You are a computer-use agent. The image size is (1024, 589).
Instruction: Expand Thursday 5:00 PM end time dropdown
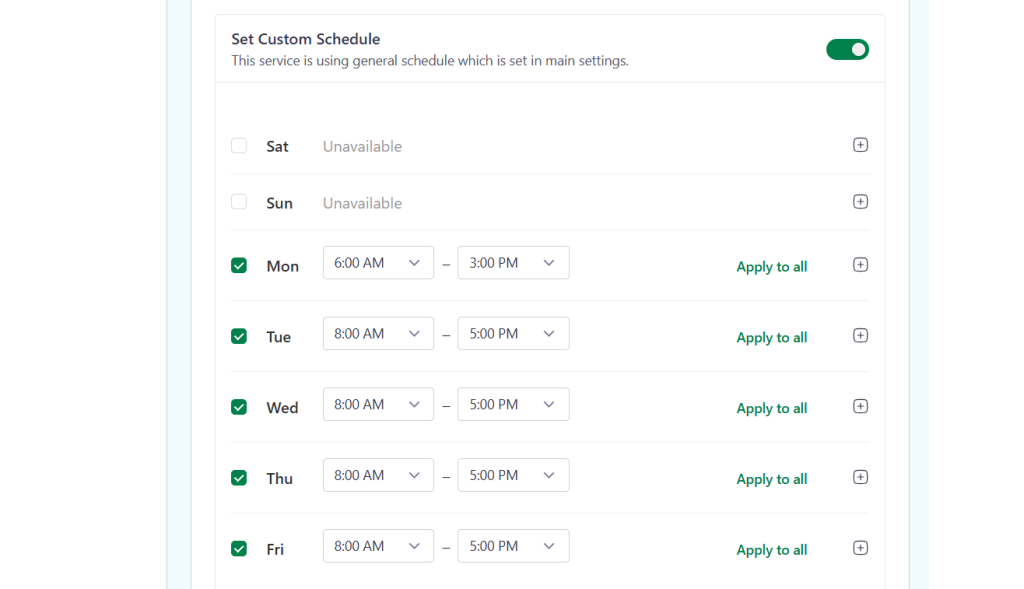513,475
